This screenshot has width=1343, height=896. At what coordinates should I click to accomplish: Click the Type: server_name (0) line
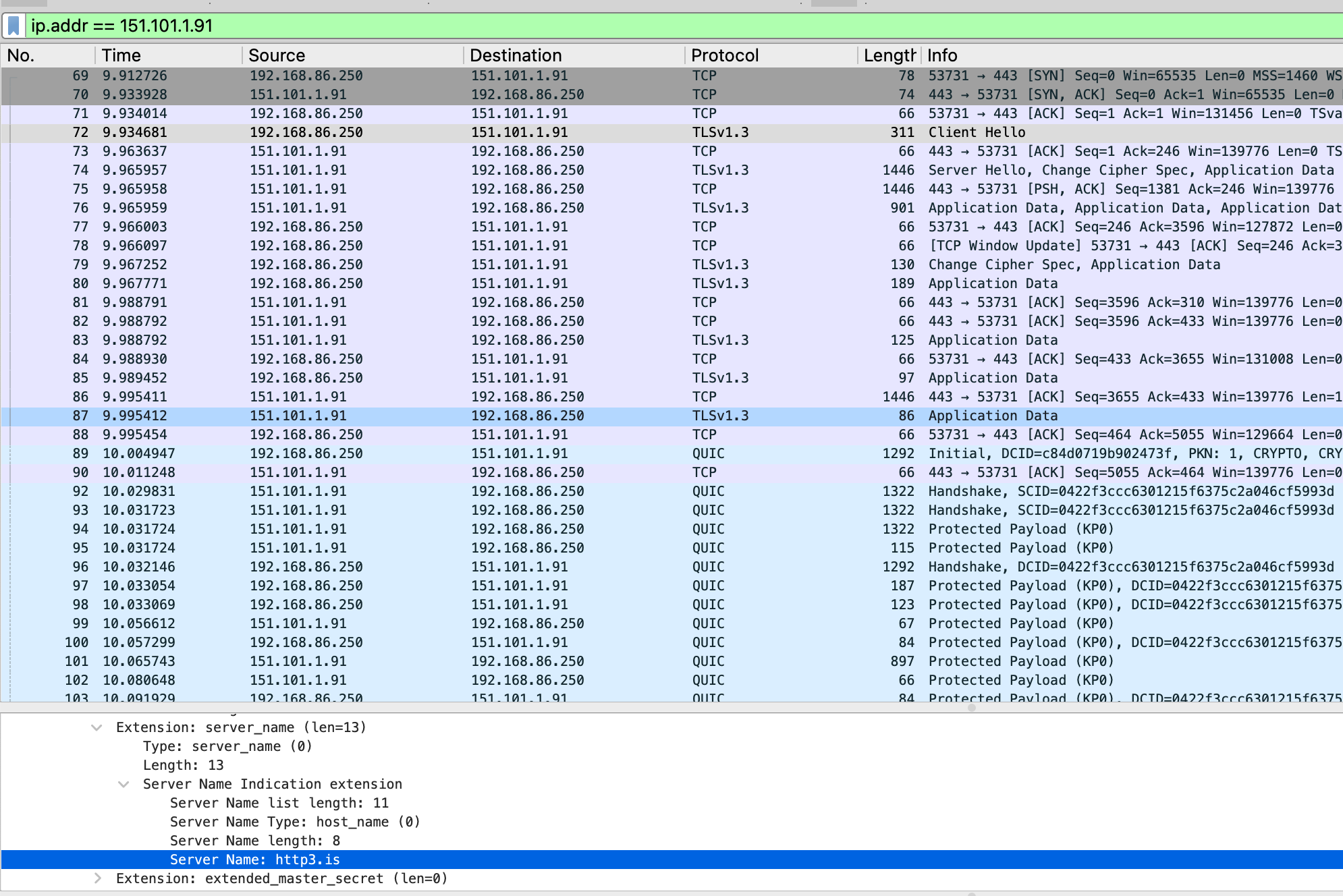point(227,746)
